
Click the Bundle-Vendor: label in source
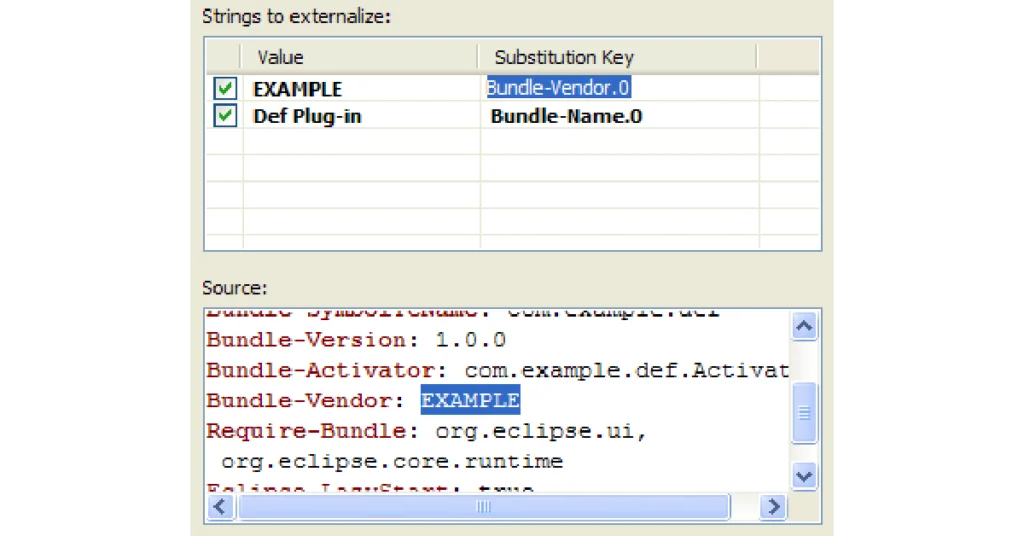click(x=306, y=401)
